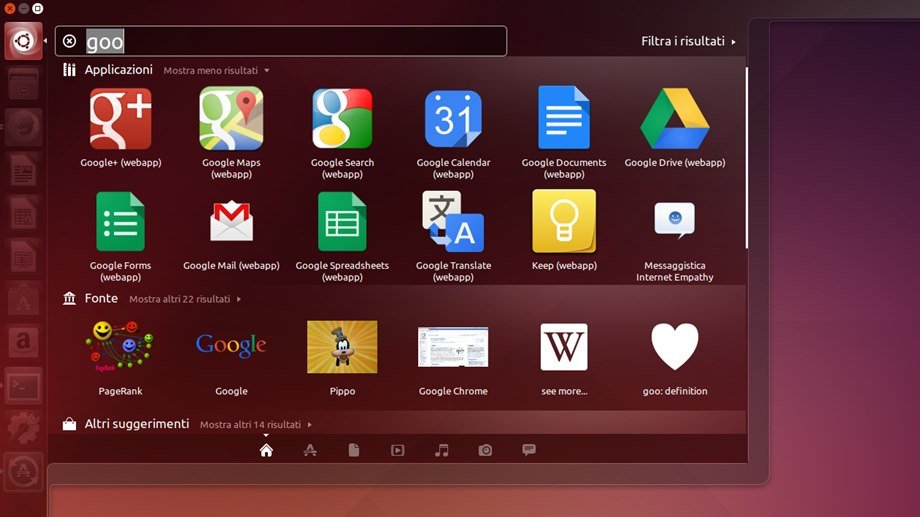Select the Photos lens camera tab
Viewport: 920px width, 517px height.
point(485,451)
